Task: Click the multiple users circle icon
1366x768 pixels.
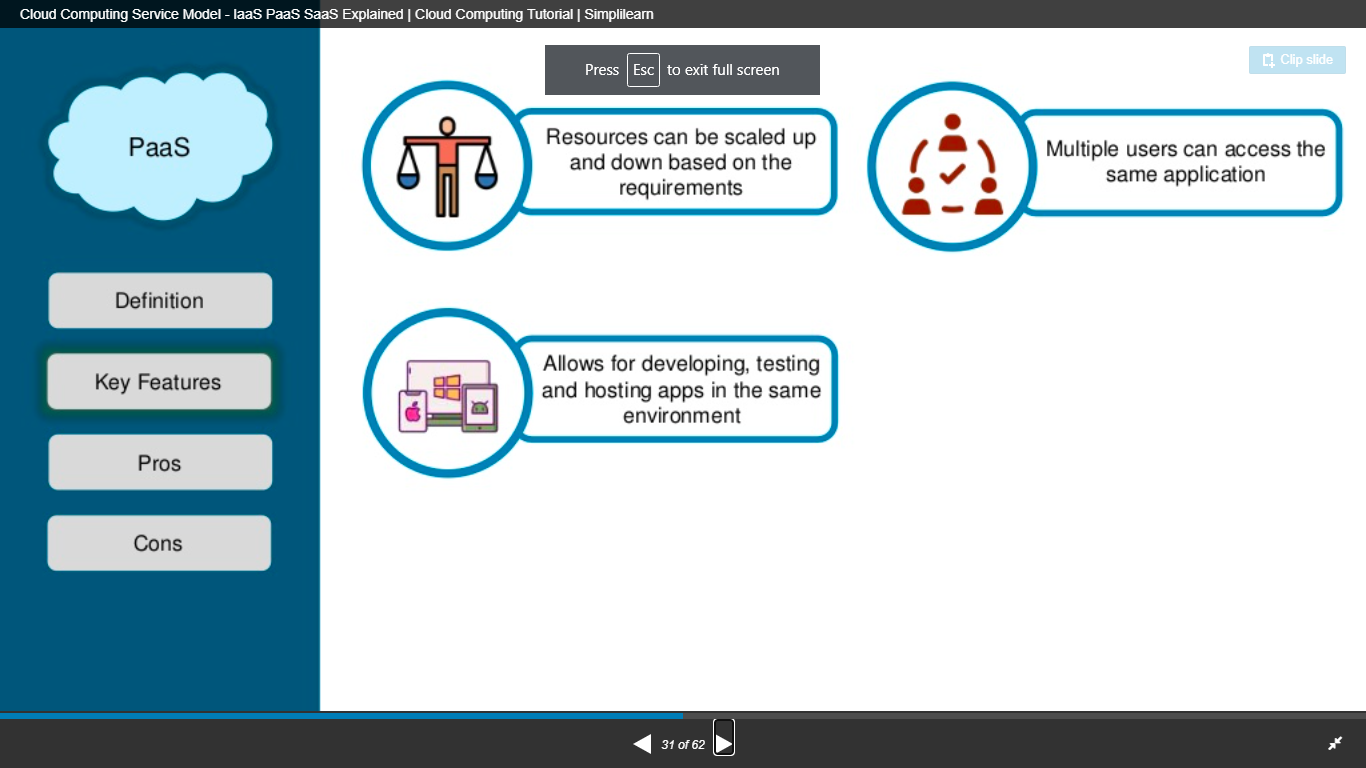Action: point(952,166)
